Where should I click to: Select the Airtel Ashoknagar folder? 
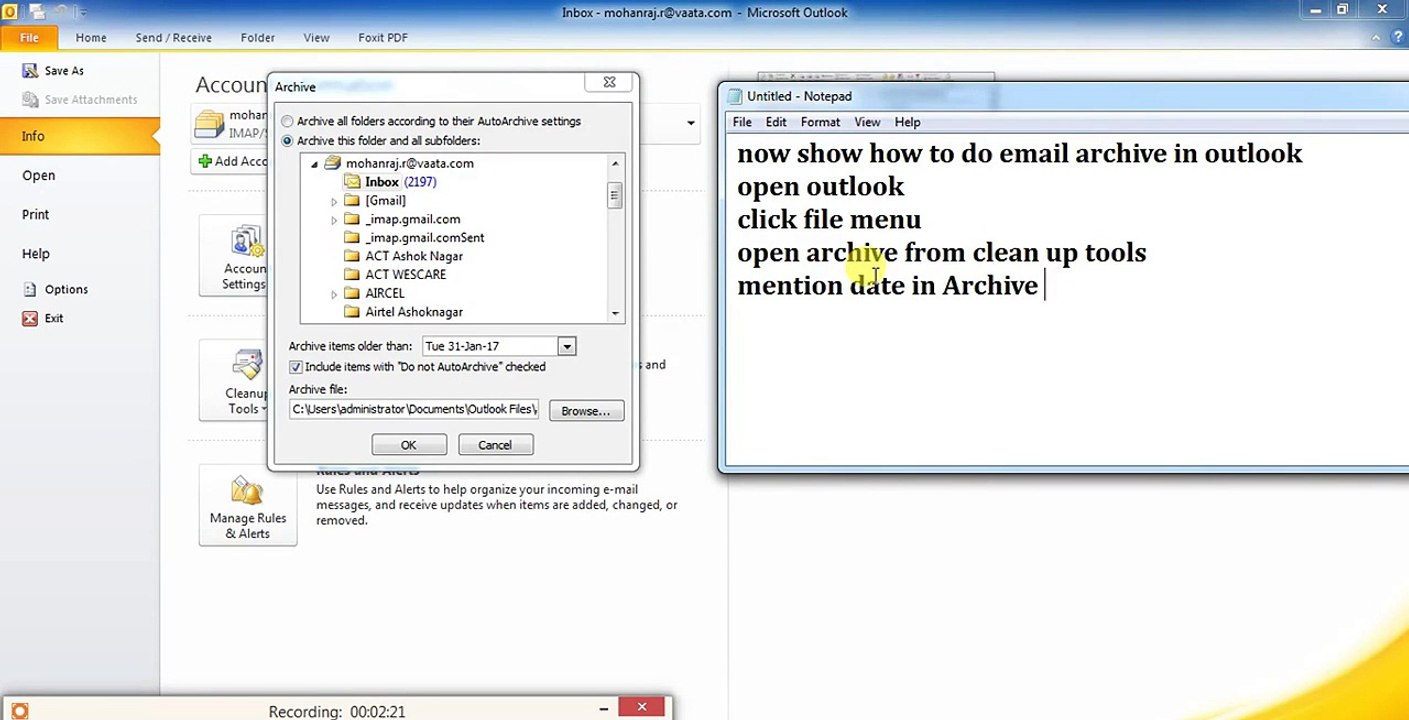point(414,312)
